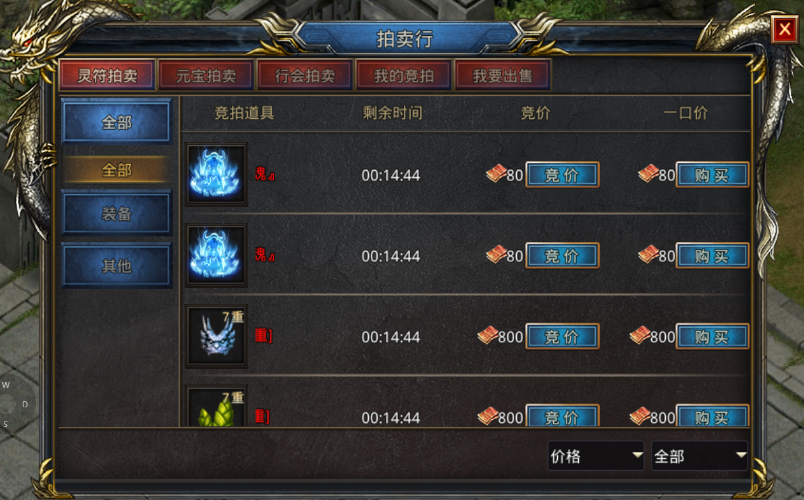Open the 价格 sort dropdown

coord(596,455)
